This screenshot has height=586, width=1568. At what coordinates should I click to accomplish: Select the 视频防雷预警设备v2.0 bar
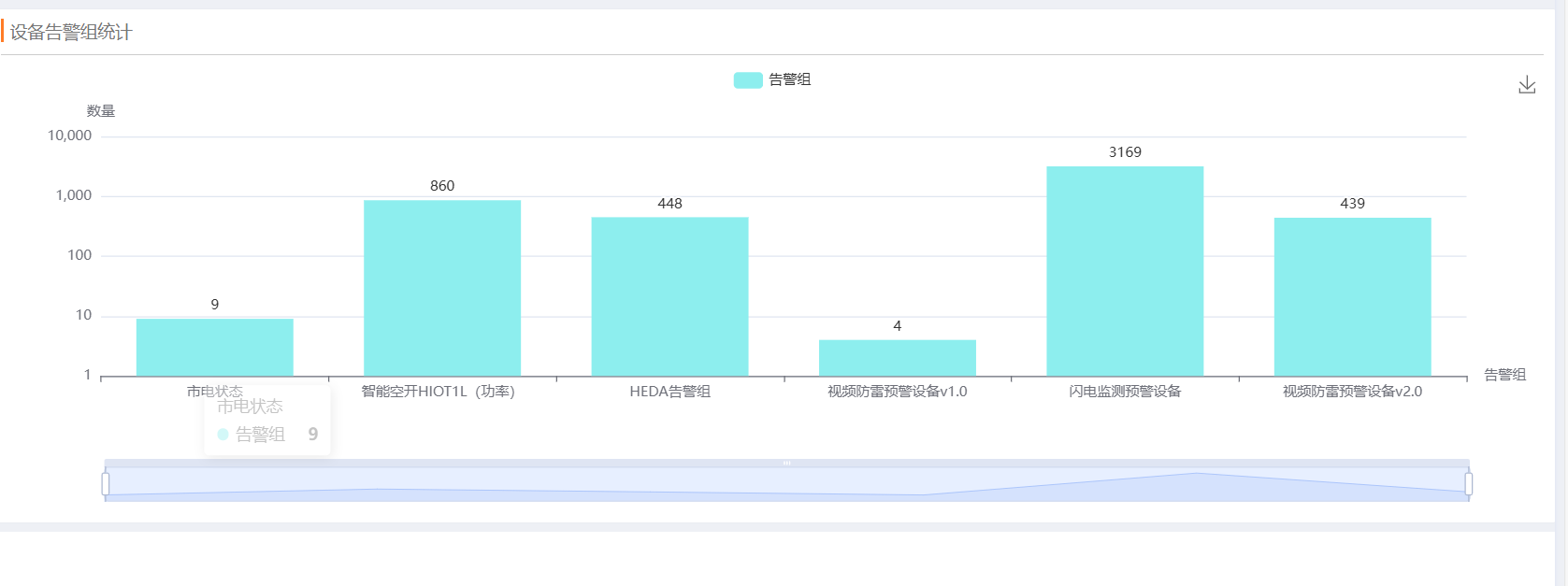[1352, 296]
